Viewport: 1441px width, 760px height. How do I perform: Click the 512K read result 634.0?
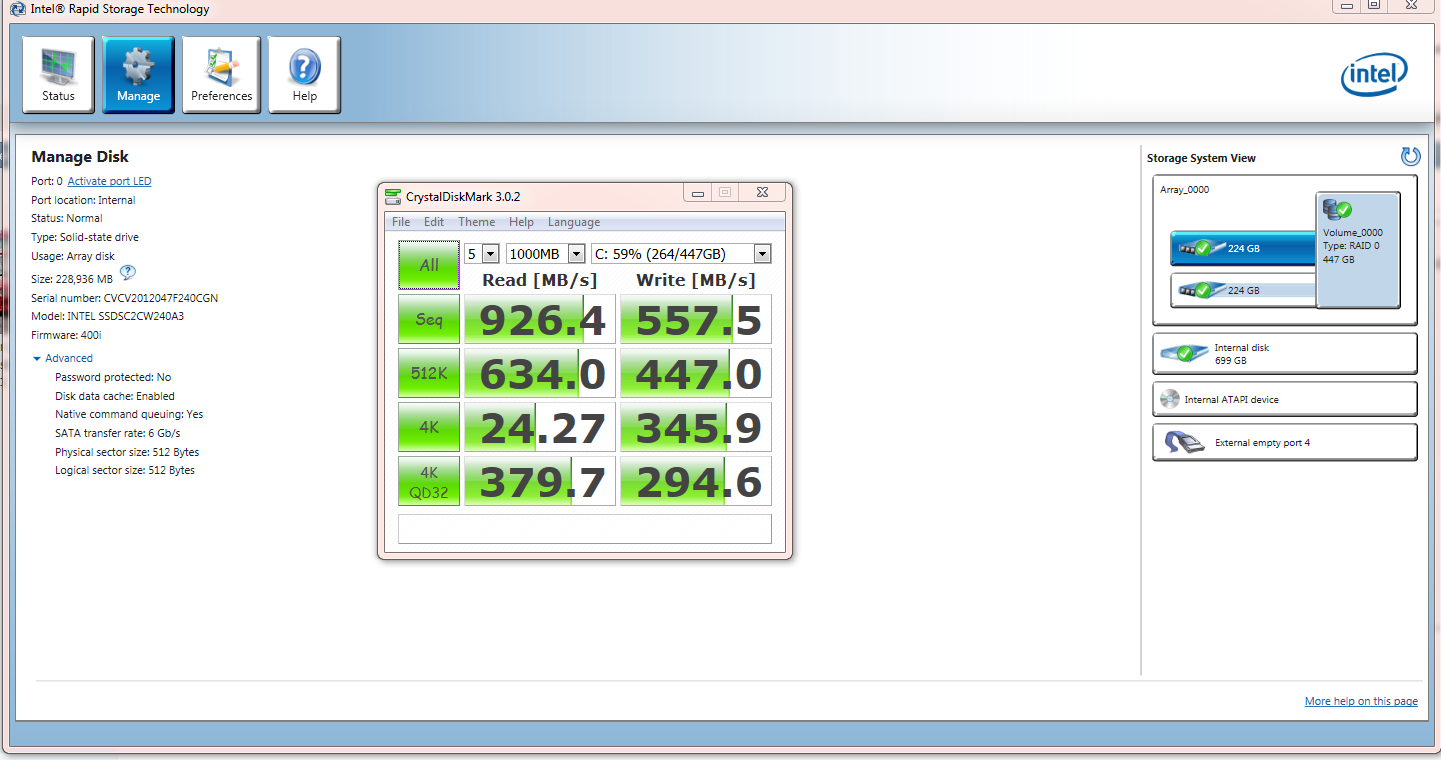pyautogui.click(x=540, y=373)
